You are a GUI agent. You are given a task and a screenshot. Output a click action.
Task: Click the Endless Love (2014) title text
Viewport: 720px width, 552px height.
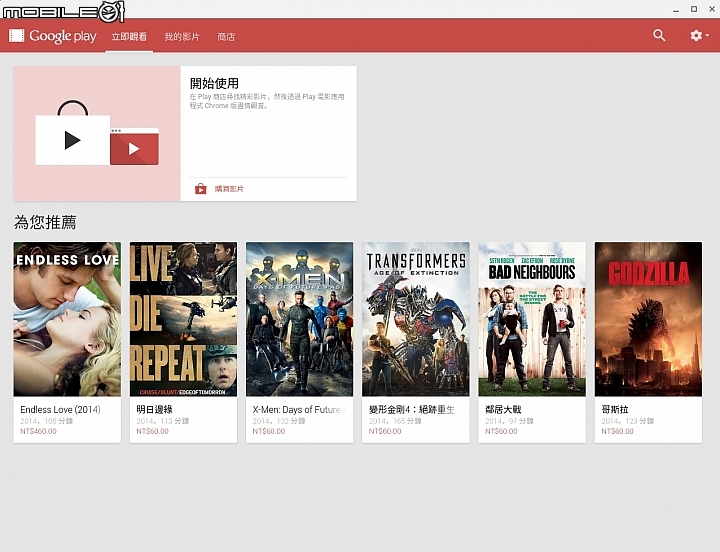(x=60, y=409)
